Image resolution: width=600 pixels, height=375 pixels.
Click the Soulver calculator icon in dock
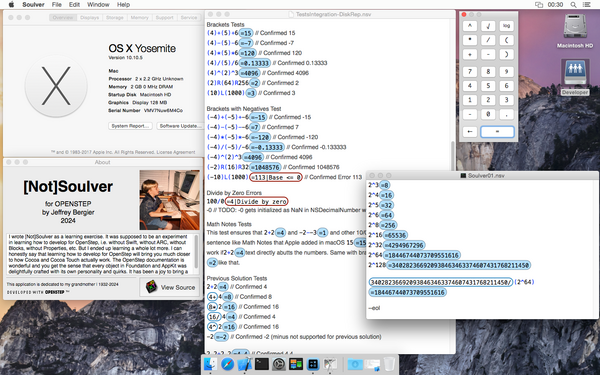313,364
